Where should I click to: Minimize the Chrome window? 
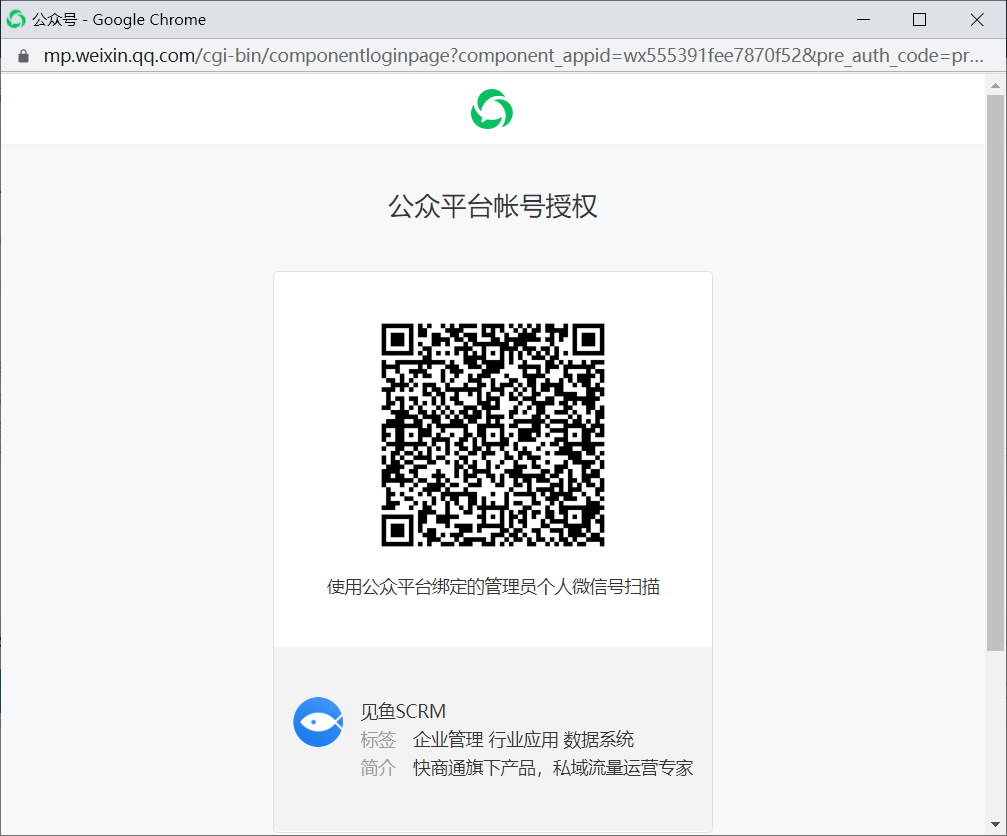click(864, 20)
